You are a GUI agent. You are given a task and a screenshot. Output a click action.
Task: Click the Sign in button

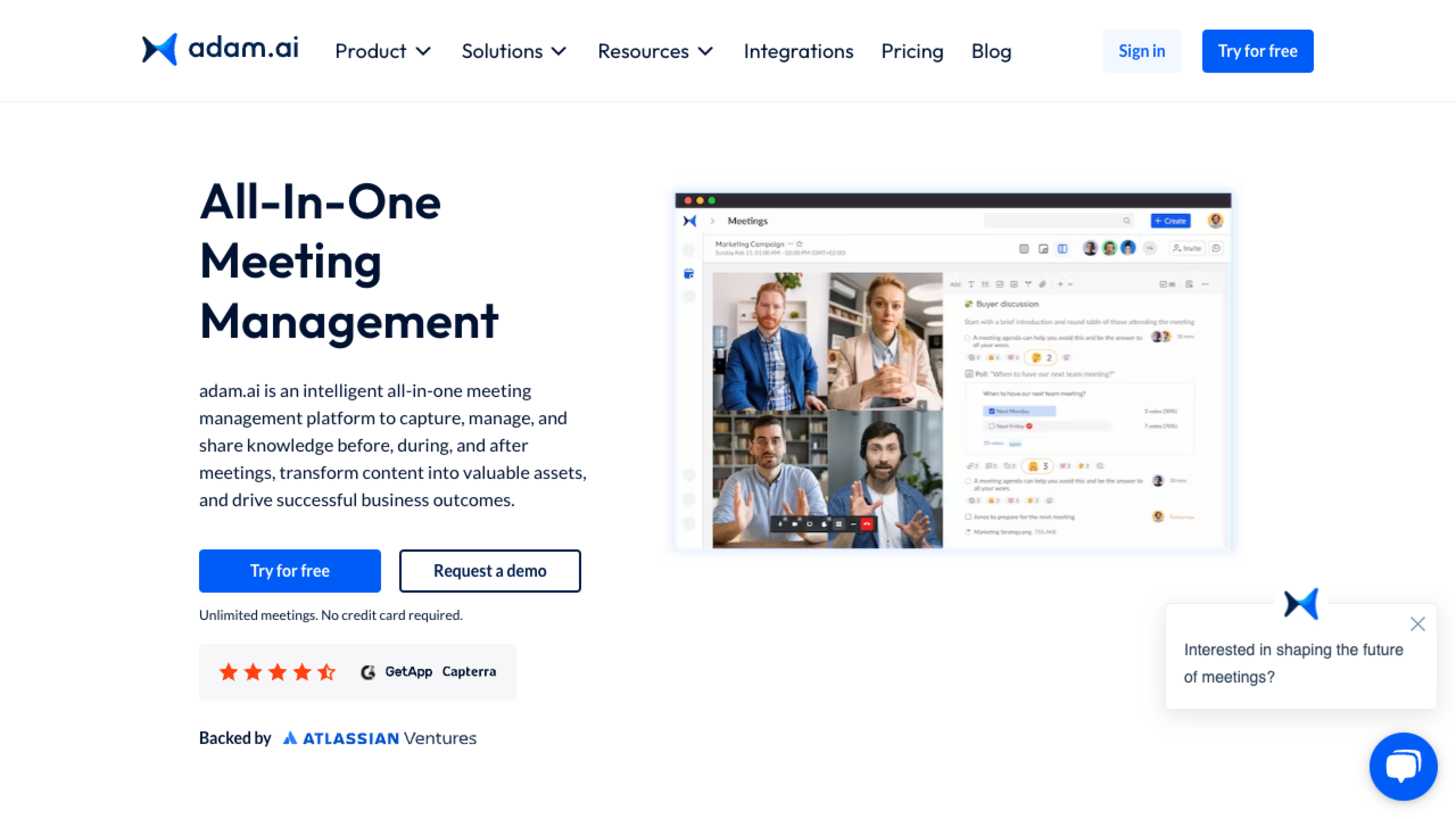1142,51
